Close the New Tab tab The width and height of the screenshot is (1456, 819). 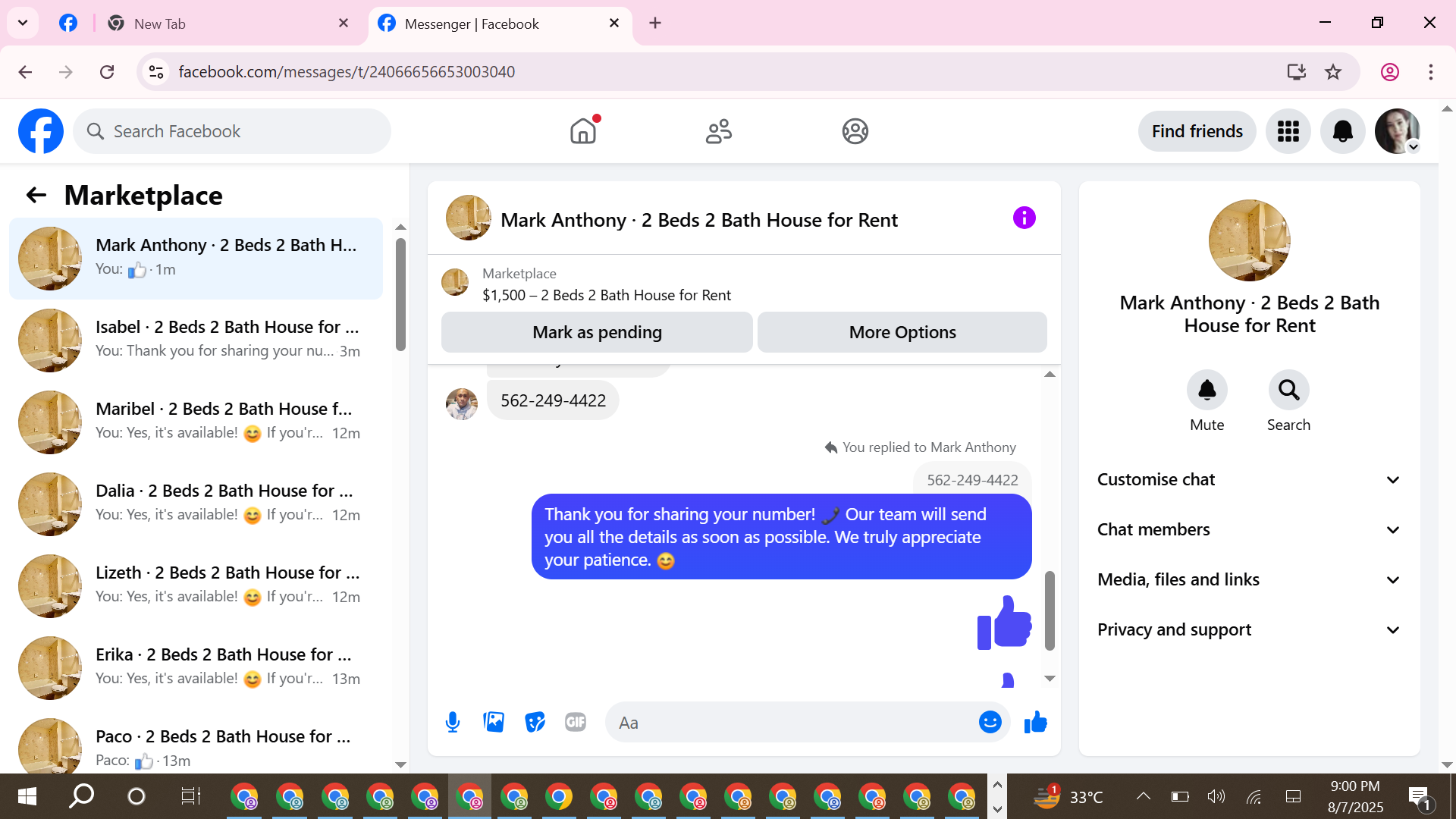pyautogui.click(x=344, y=24)
